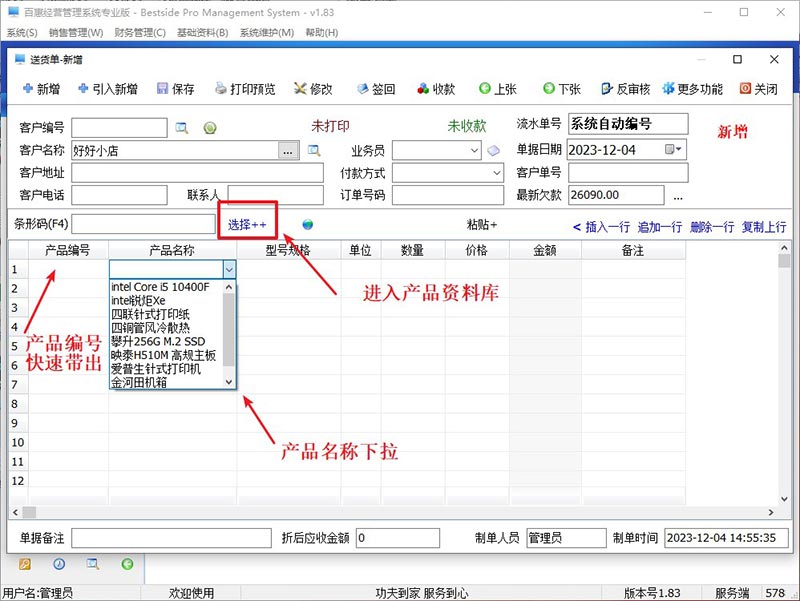
Task: Collapse the 产品名称 dropdown arrow in row 1
Action: click(x=229, y=269)
